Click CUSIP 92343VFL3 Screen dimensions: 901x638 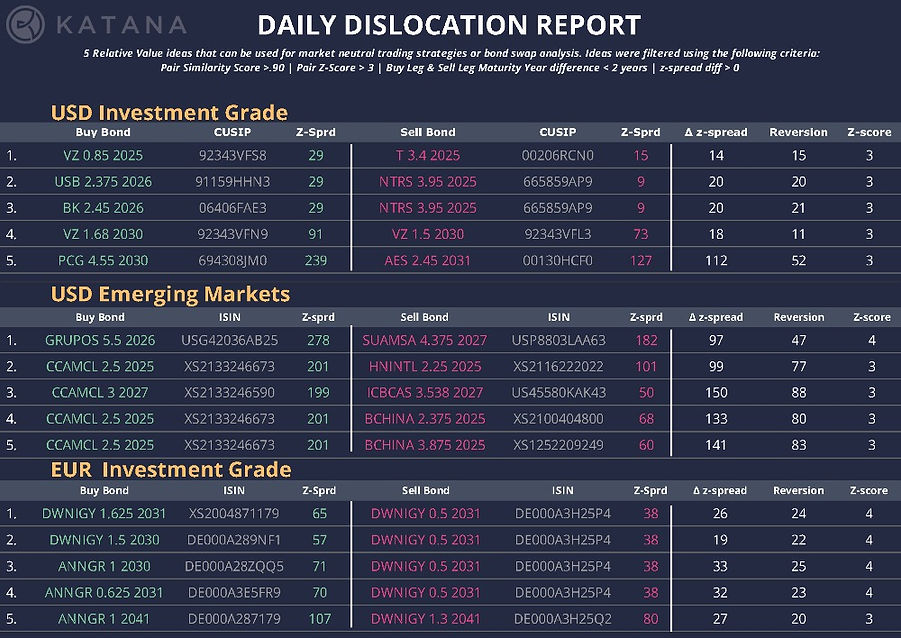(x=558, y=234)
